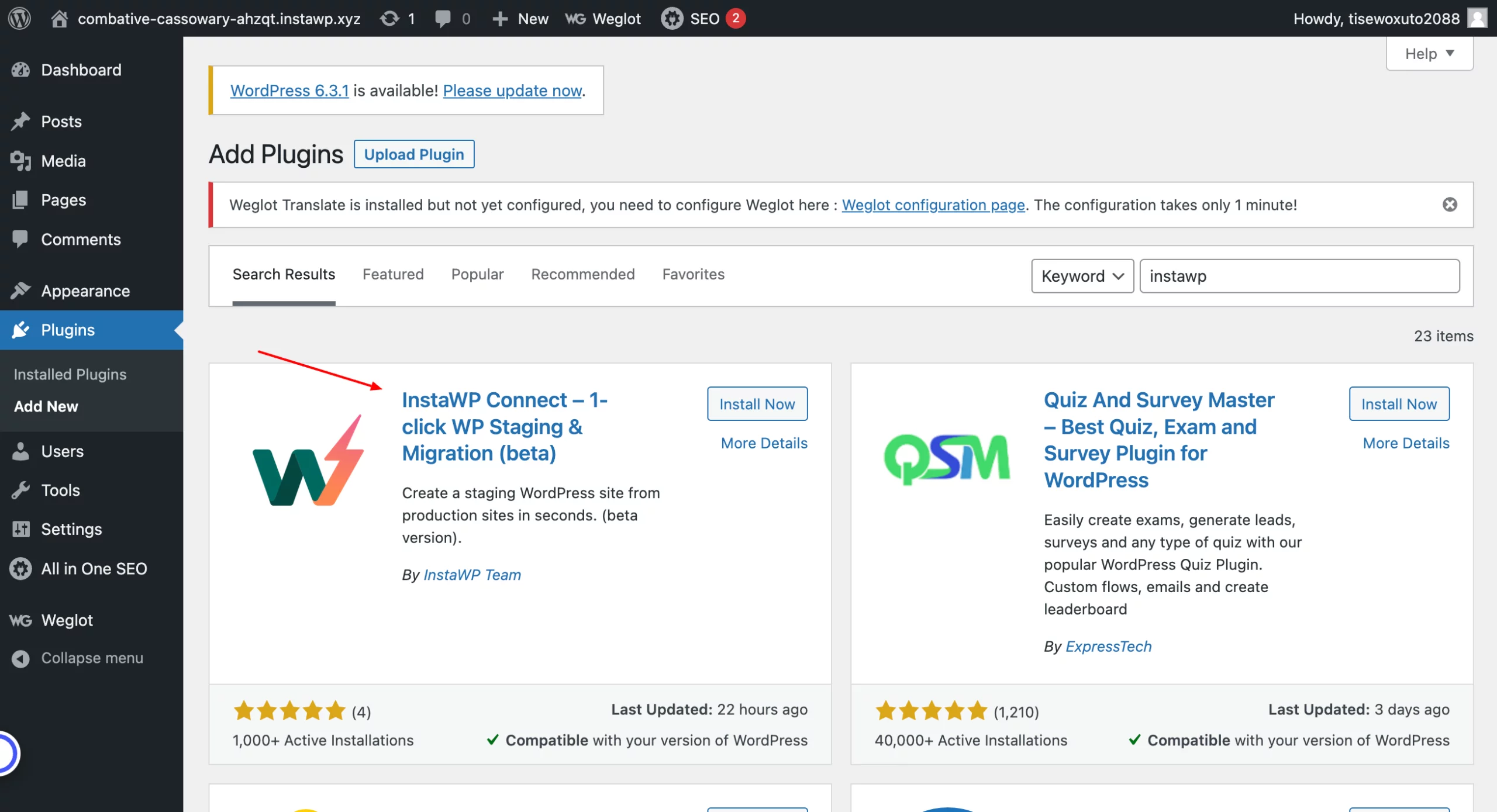1497x812 pixels.
Task: Open Appearance with the brush icon
Action: (x=21, y=291)
